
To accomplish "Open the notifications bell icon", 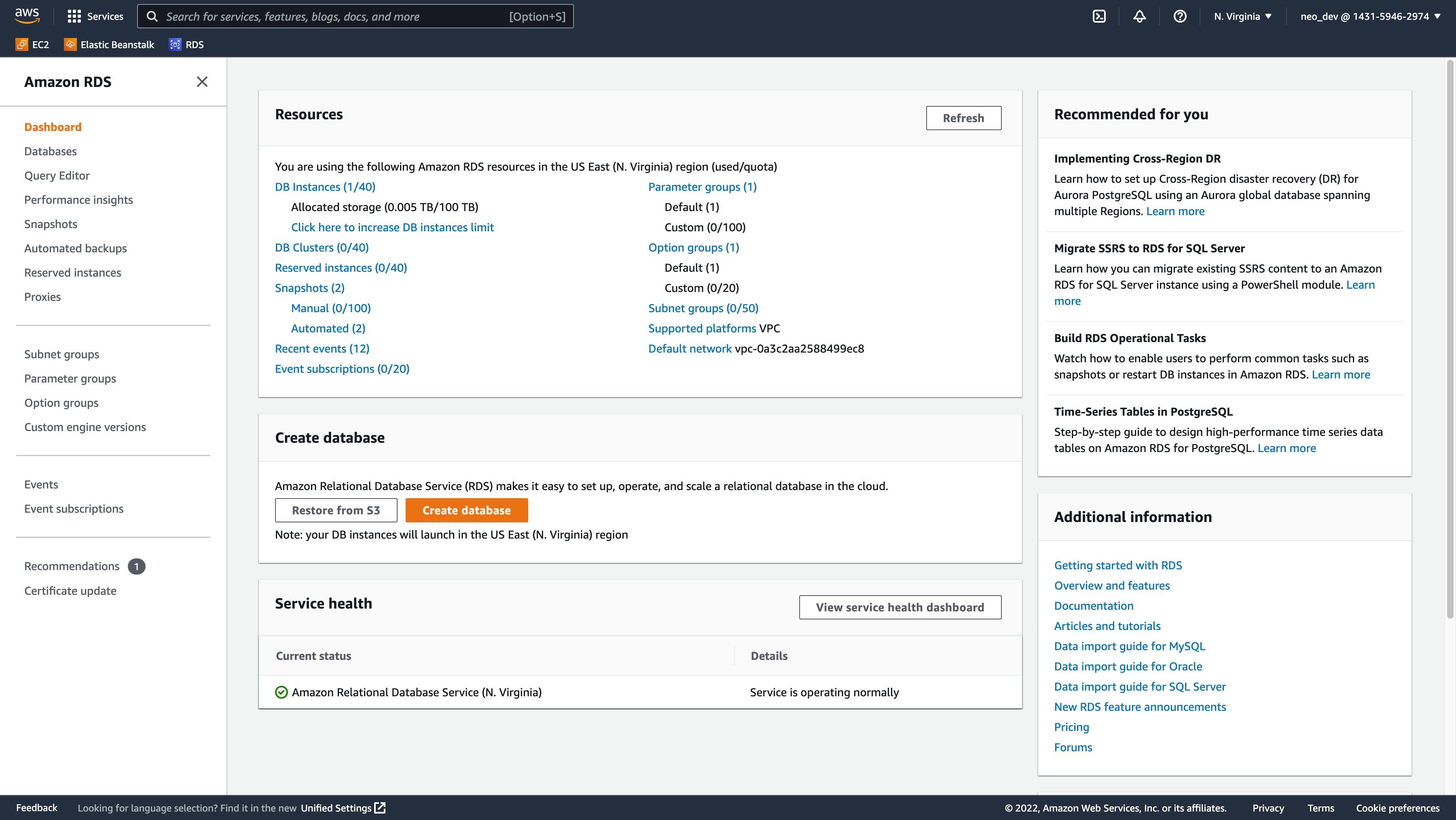I will (x=1139, y=17).
